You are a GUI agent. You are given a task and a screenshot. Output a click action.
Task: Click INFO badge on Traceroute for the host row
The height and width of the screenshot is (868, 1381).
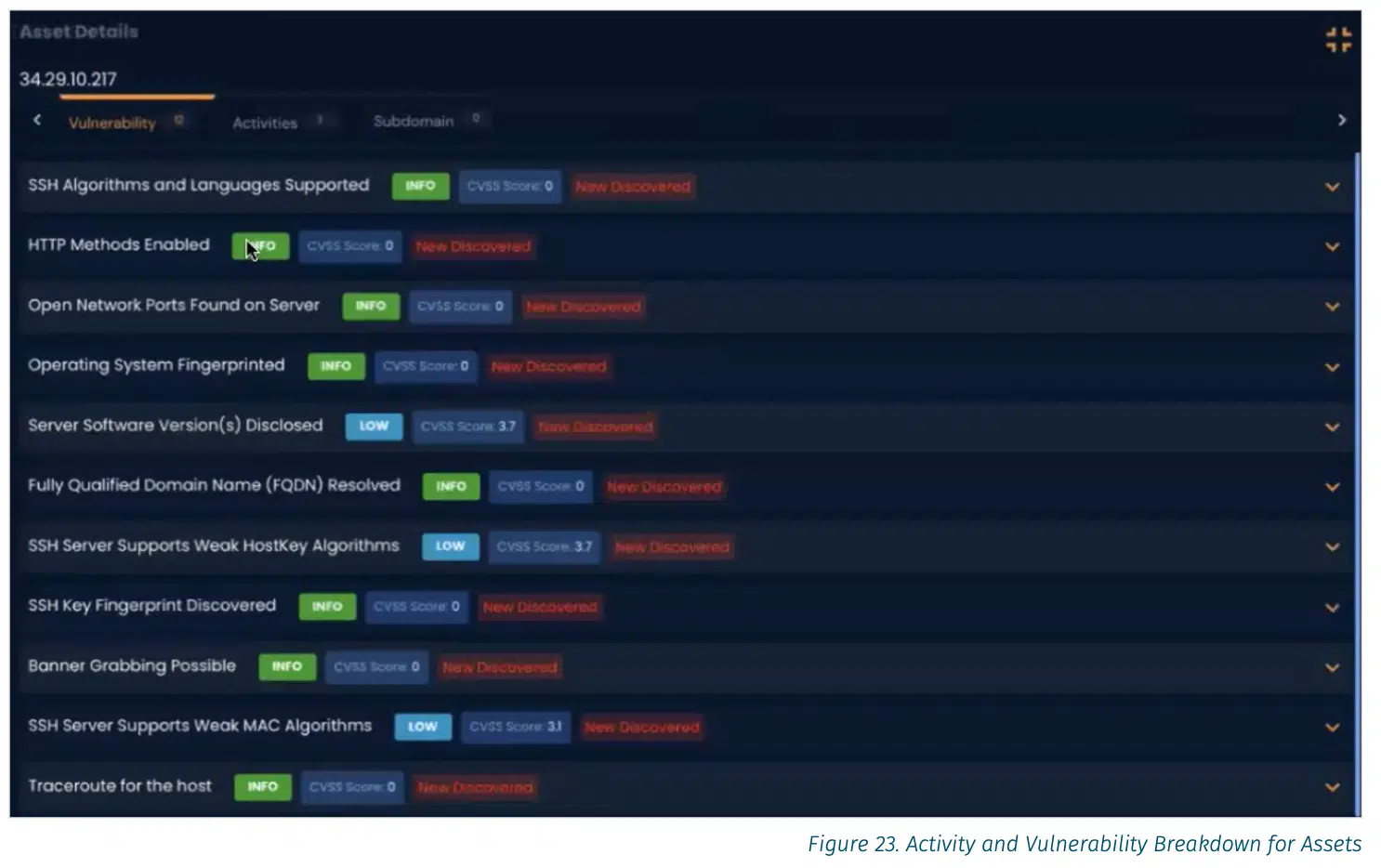point(262,786)
